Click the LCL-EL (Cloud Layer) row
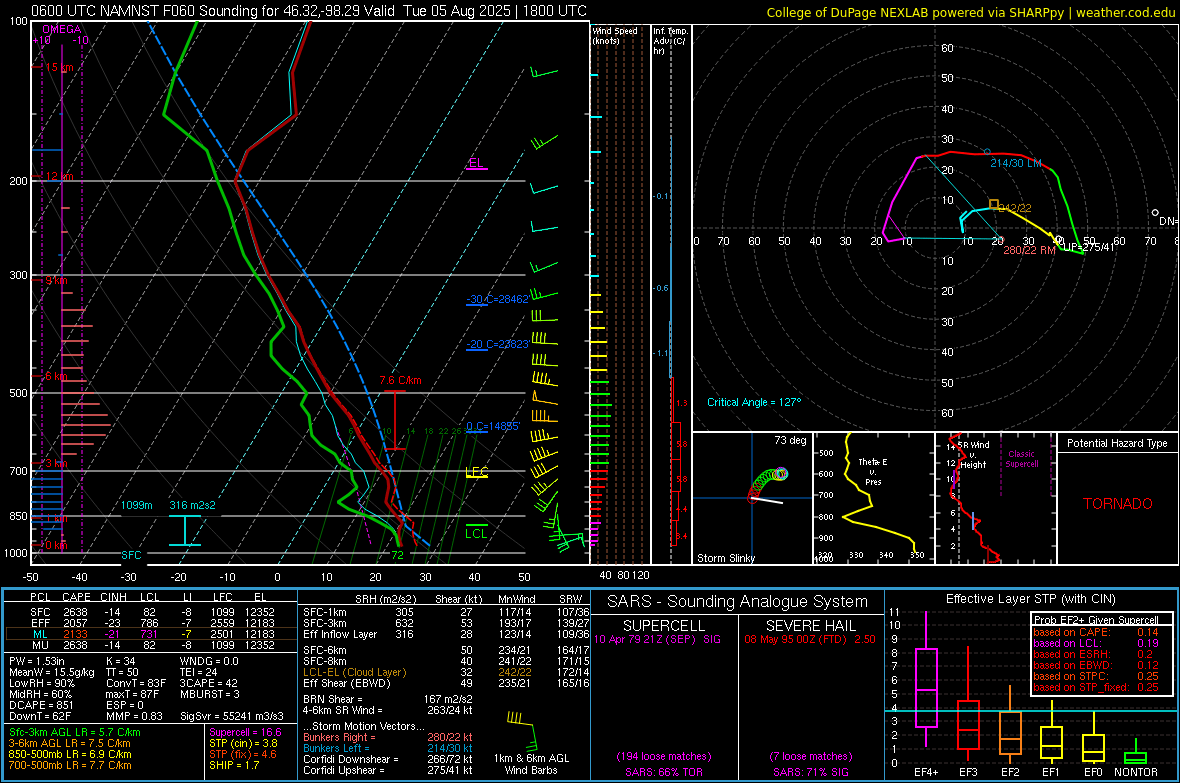1180x783 pixels. (x=446, y=672)
